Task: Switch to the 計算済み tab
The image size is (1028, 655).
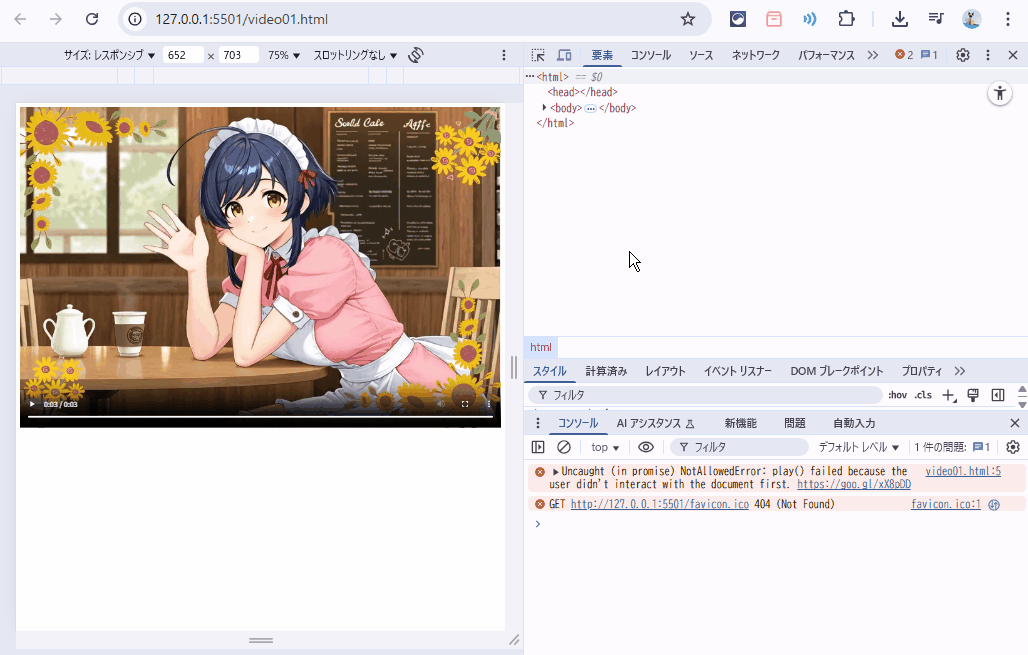Action: tap(606, 371)
